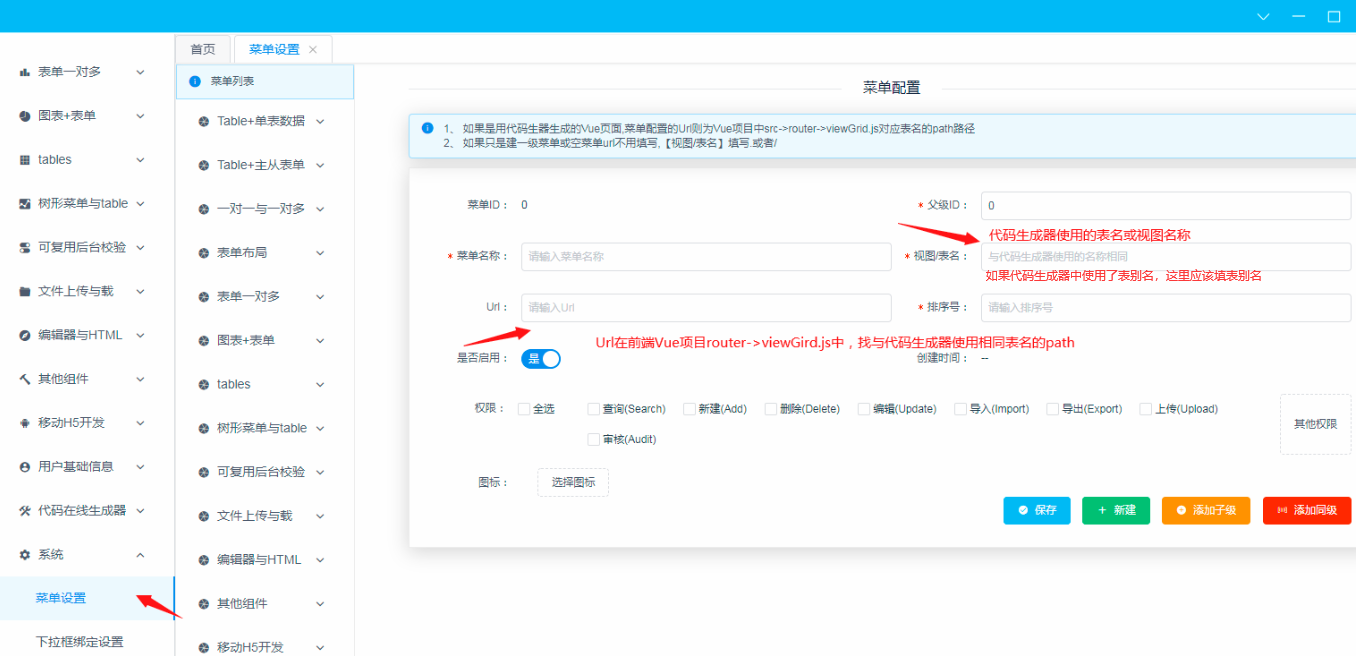Click the pie icon beside 图表+表单 in left sidebar

tap(25, 116)
